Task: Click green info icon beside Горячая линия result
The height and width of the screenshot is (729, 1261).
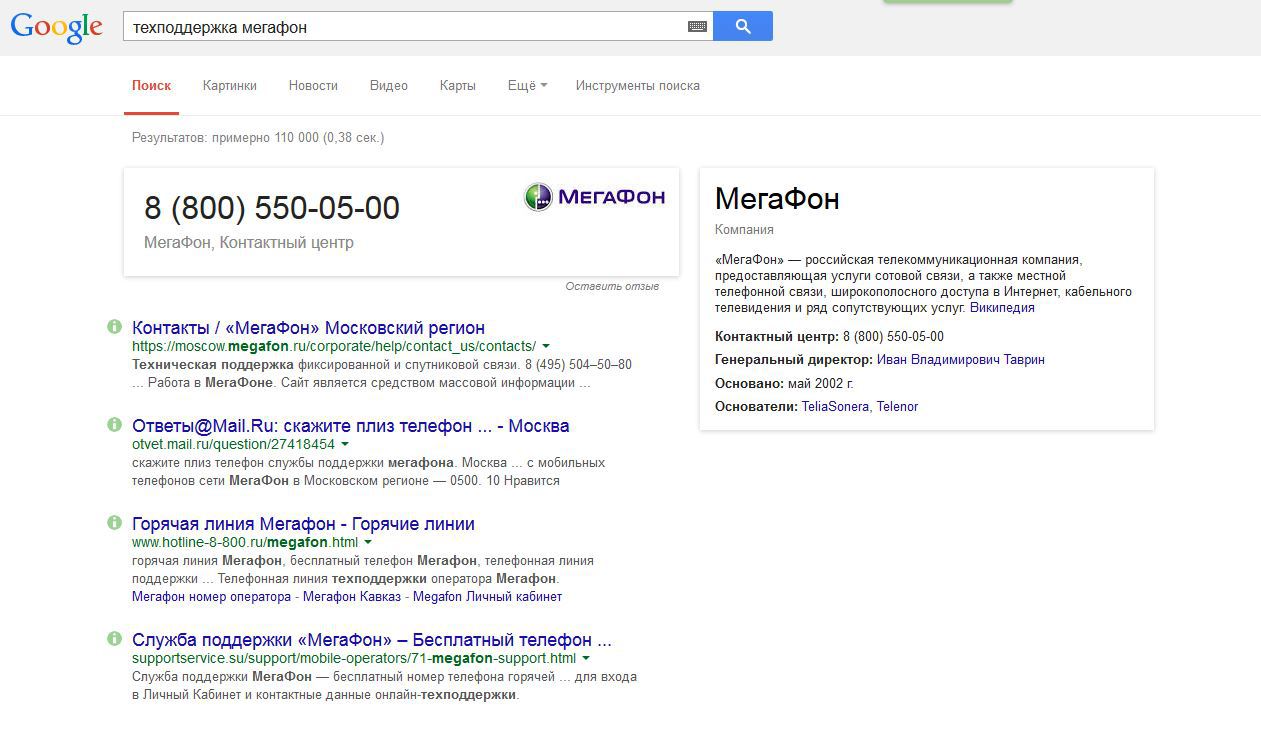Action: (114, 523)
